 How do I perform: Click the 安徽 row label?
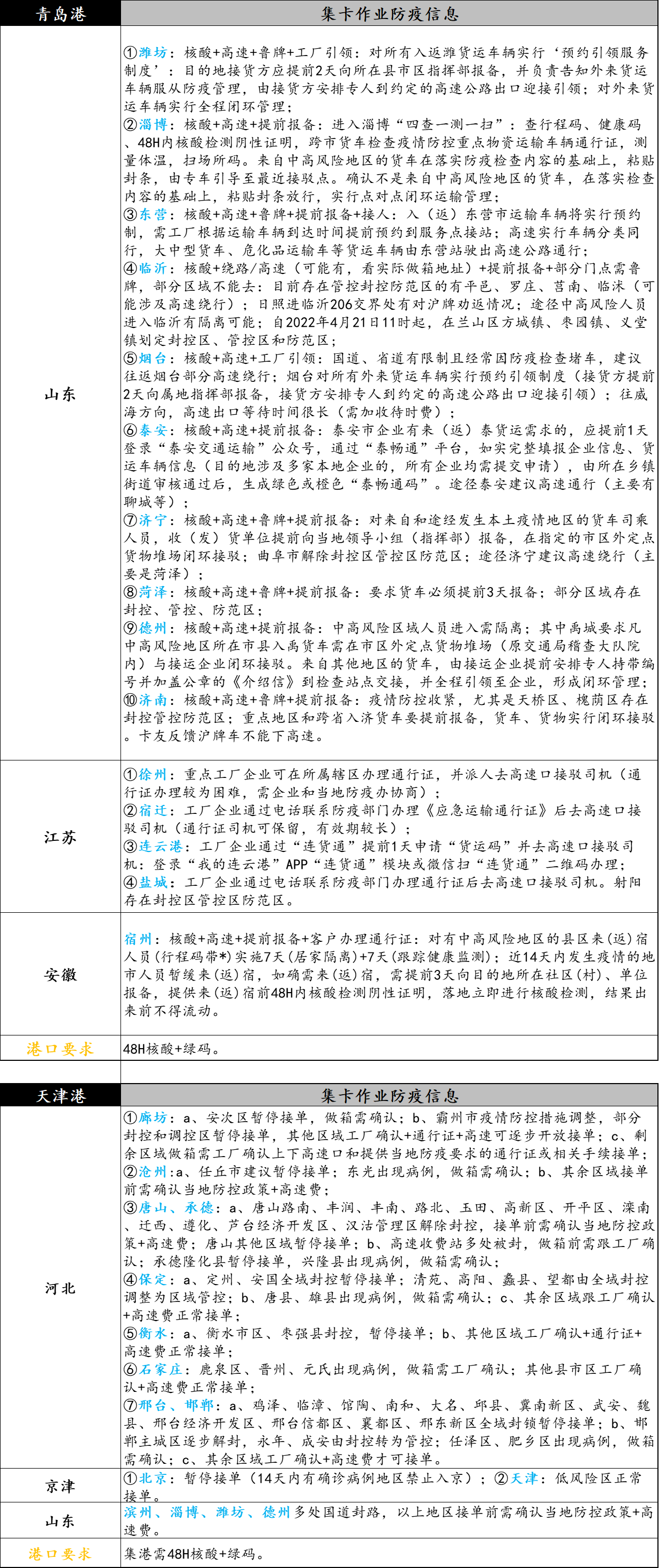[x=60, y=975]
